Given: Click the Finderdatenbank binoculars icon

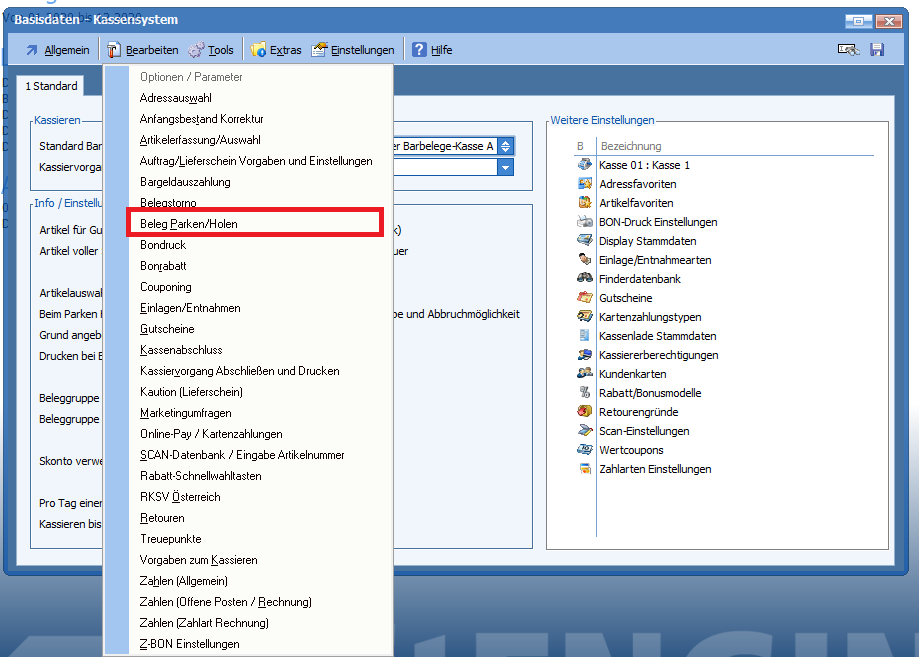Looking at the screenshot, I should pyautogui.click(x=585, y=279).
